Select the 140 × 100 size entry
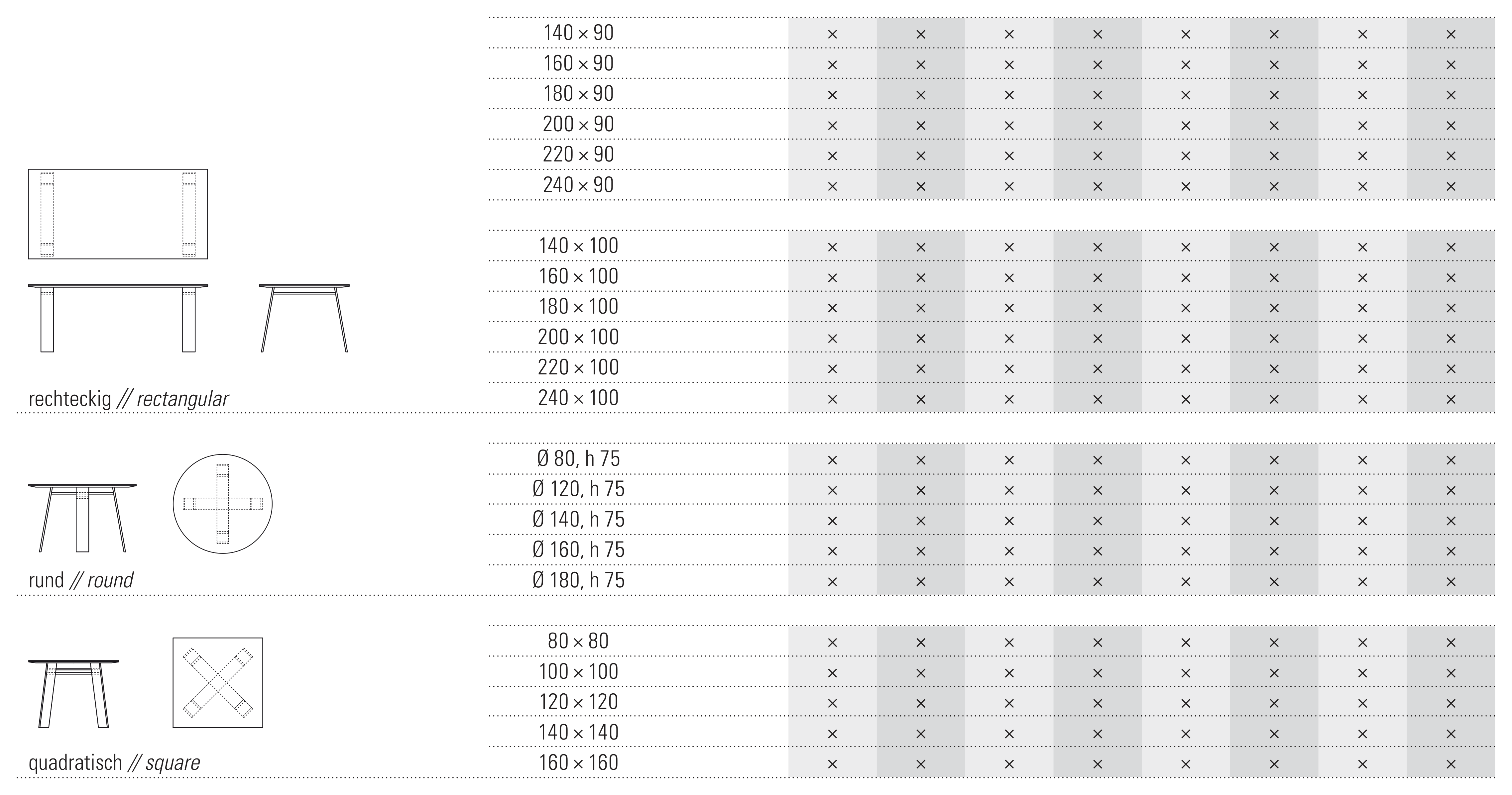 pyautogui.click(x=578, y=246)
